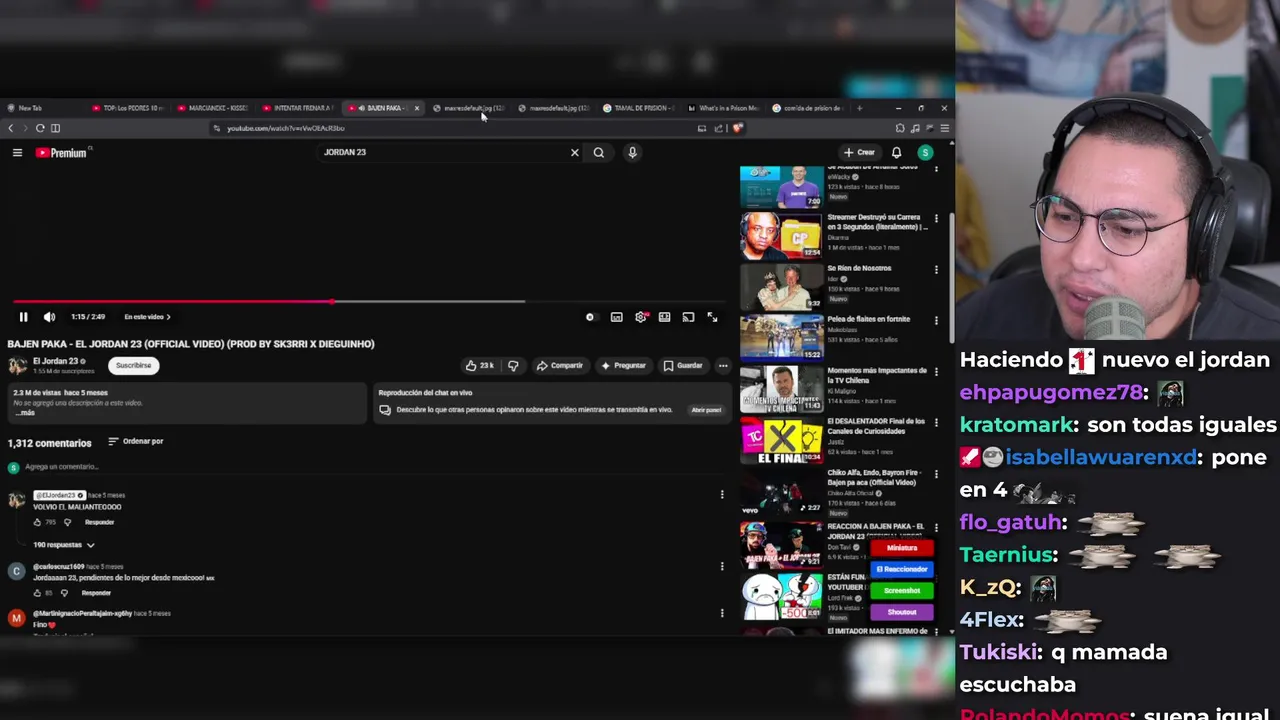Click the Compartir share button
The image size is (1280, 720).
[x=559, y=366]
